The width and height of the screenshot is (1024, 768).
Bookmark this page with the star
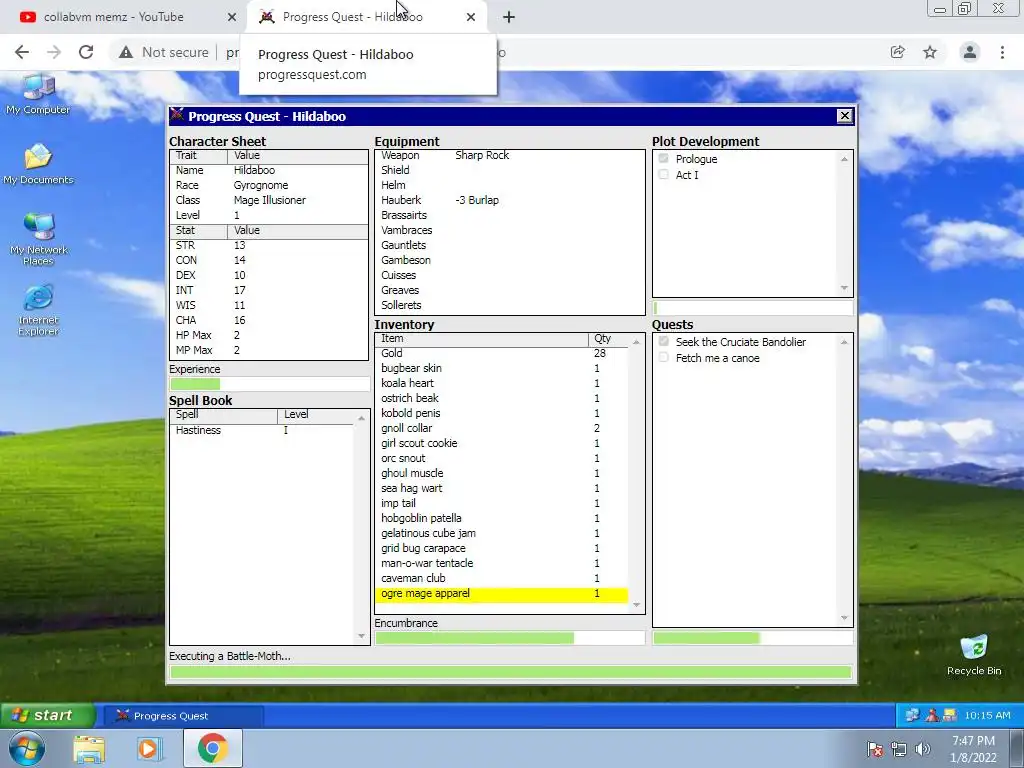pyautogui.click(x=930, y=52)
